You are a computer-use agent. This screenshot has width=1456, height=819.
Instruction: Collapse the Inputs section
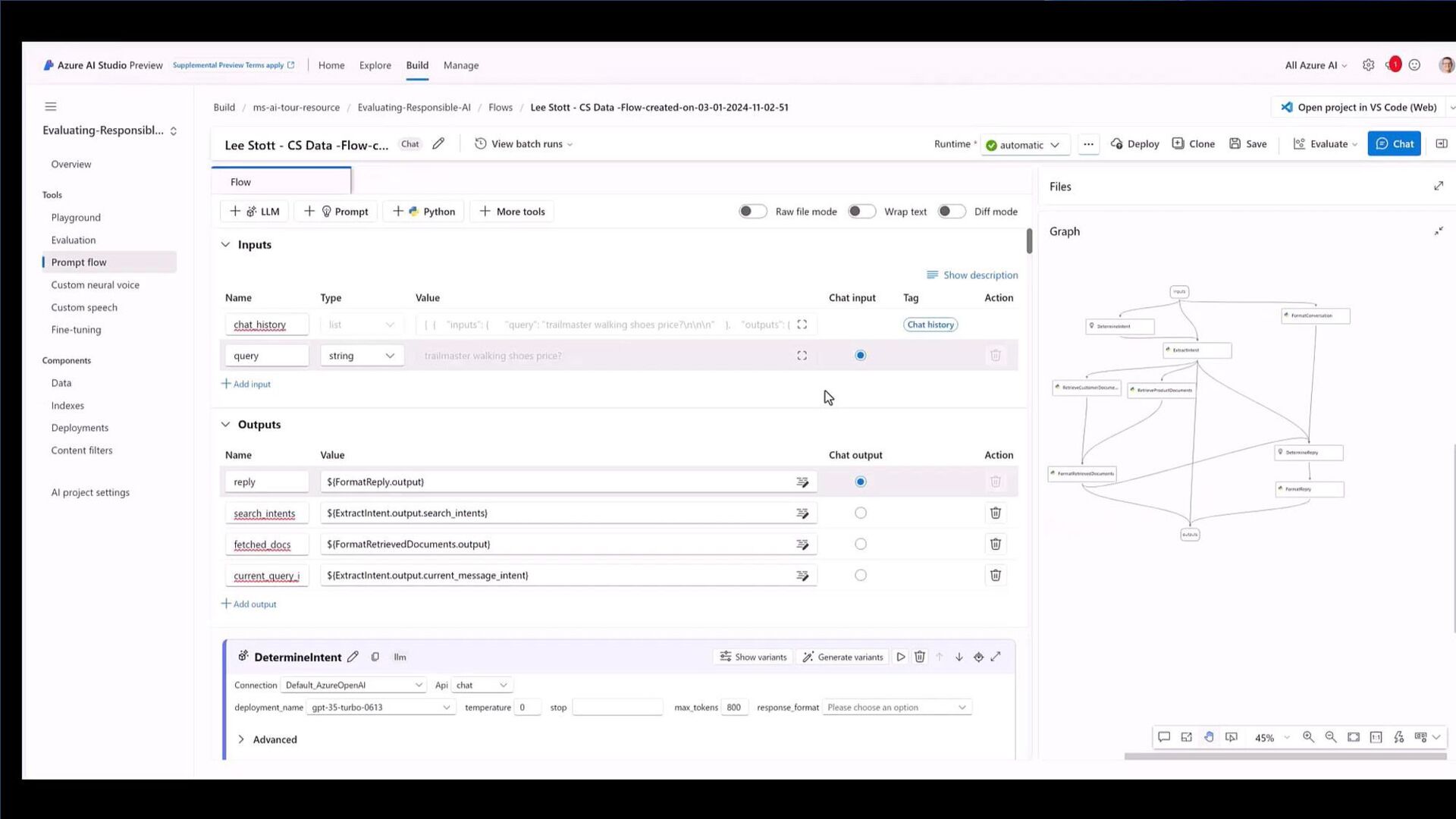[x=225, y=245]
